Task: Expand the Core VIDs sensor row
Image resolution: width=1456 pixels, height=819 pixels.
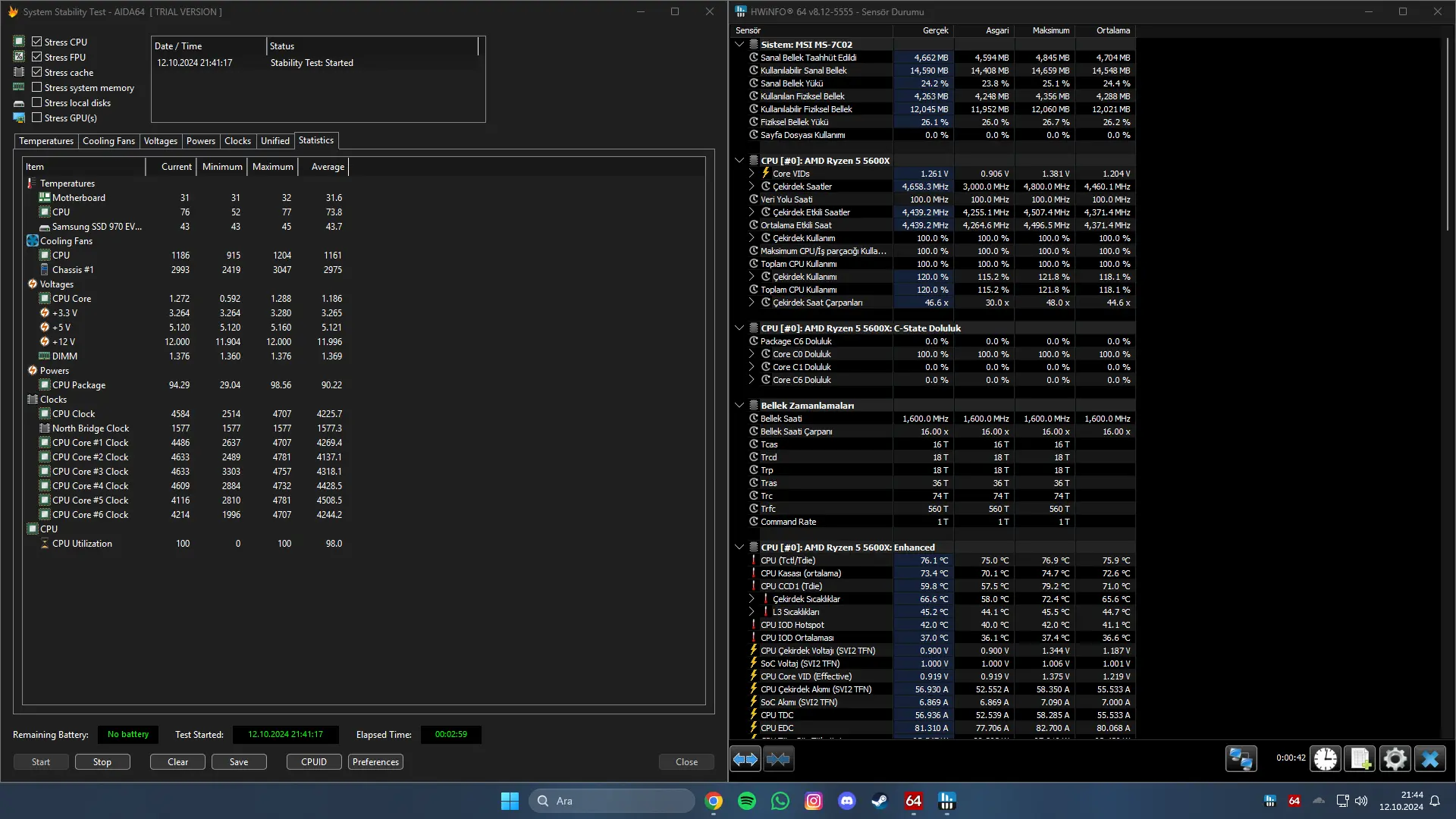Action: 752,174
